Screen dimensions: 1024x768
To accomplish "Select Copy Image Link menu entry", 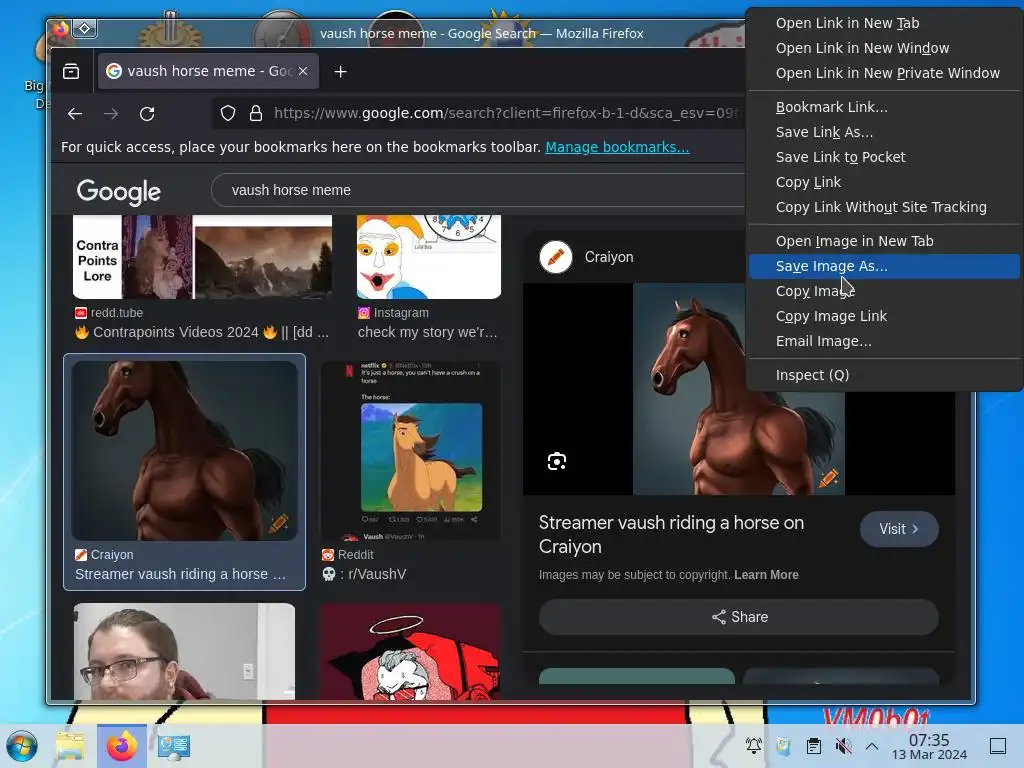I will click(x=884, y=316).
